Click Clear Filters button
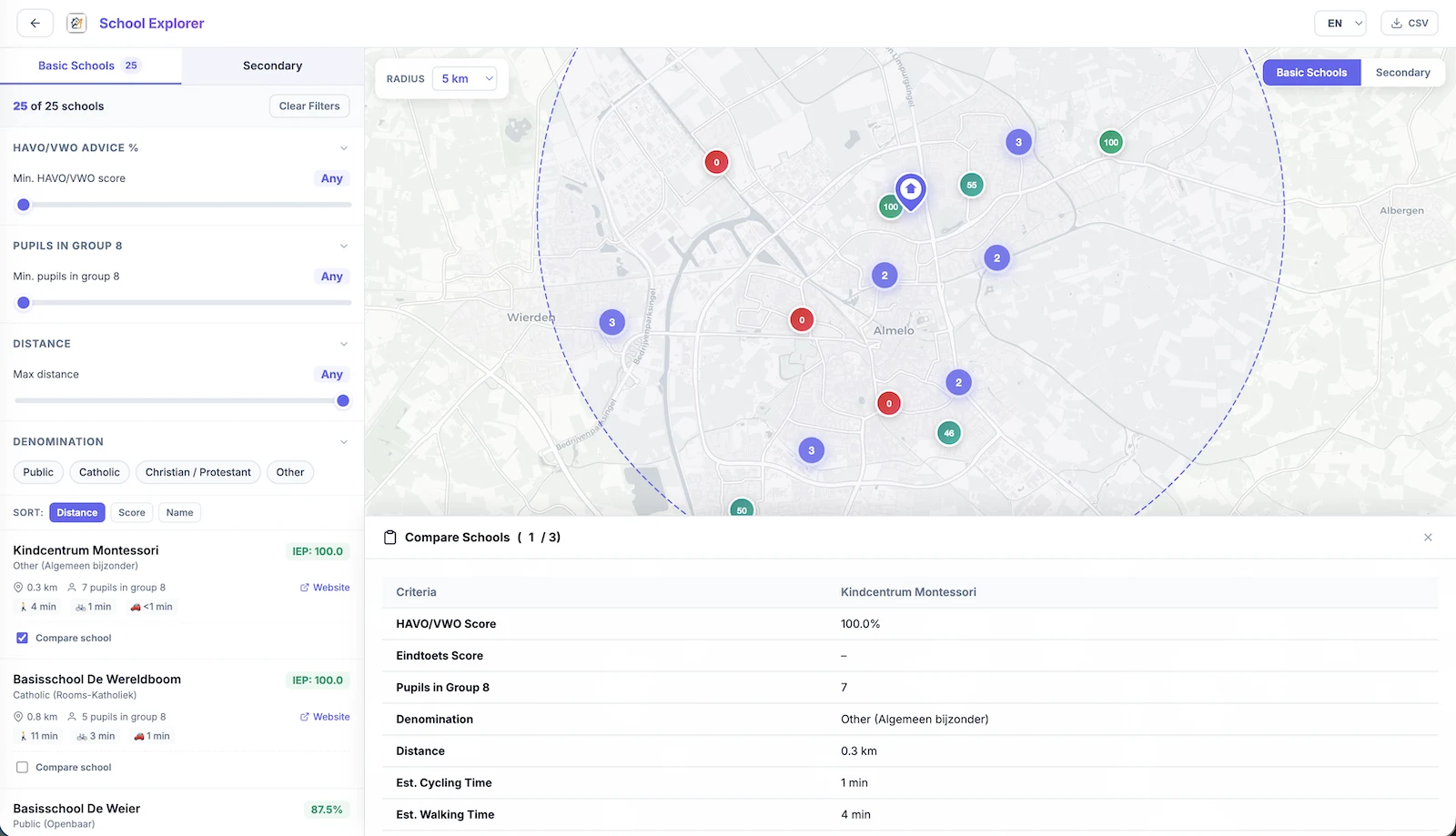 pos(309,106)
